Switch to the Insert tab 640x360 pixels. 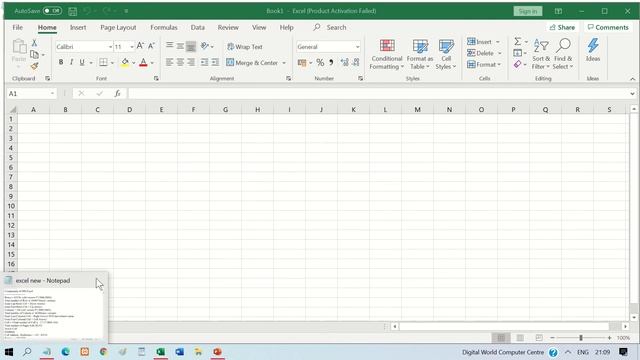point(78,27)
